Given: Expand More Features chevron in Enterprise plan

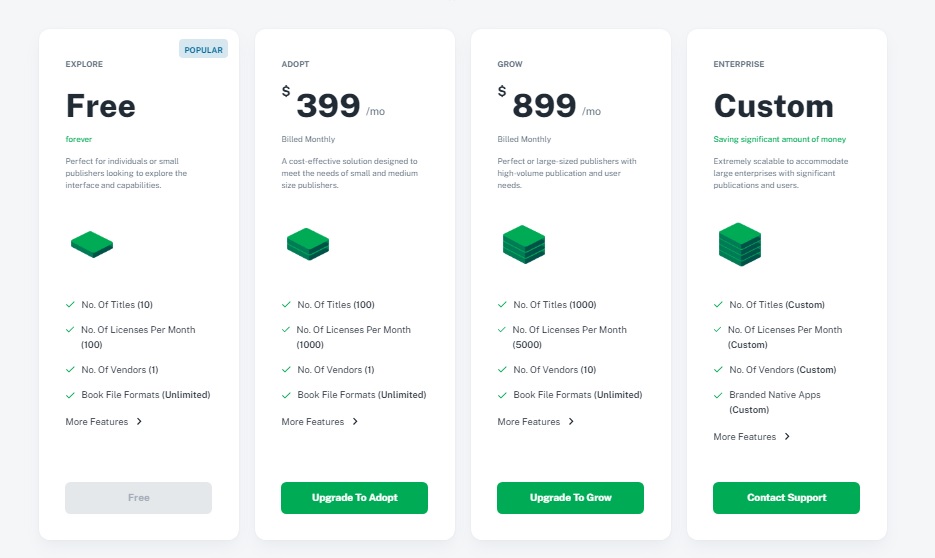Looking at the screenshot, I should click(x=787, y=436).
